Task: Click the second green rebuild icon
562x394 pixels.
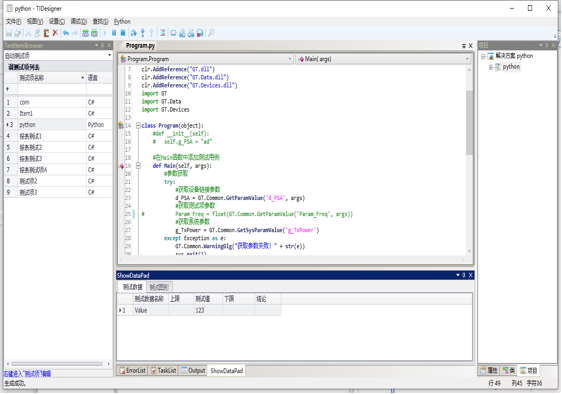Action: coord(94,33)
